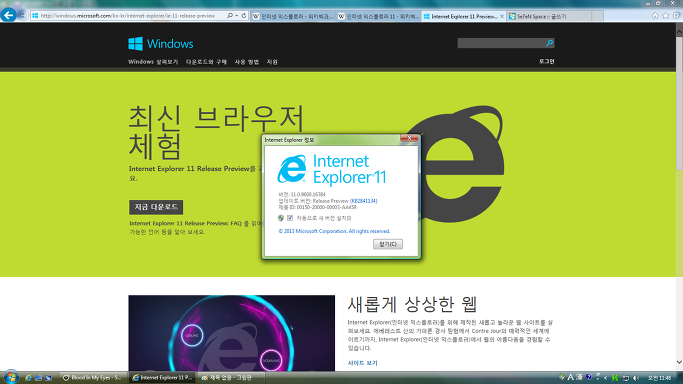Click the green tray application icon
Viewport: 683px width, 384px height.
click(x=615, y=378)
